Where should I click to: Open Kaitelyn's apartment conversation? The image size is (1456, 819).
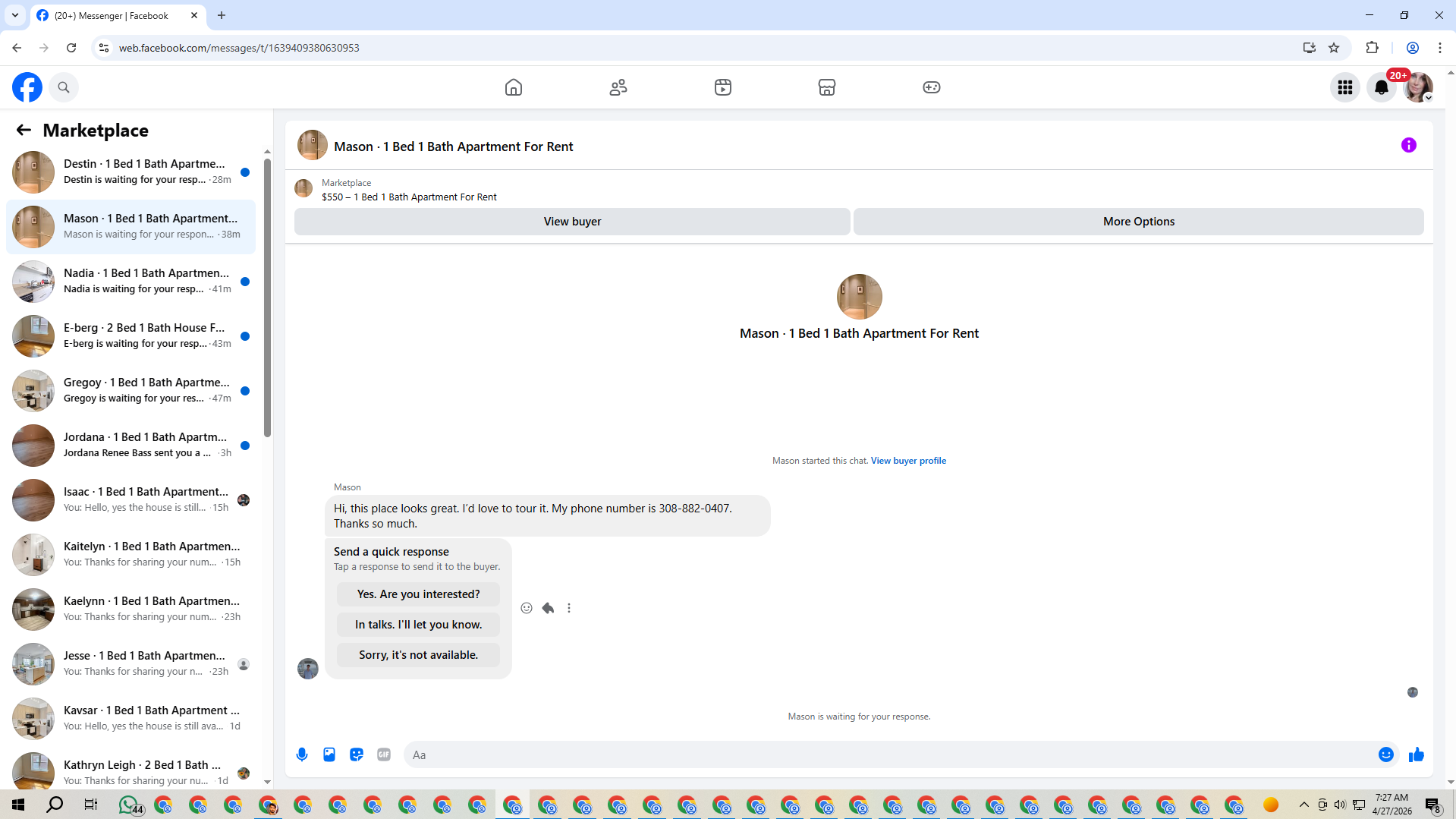pyautogui.click(x=131, y=555)
